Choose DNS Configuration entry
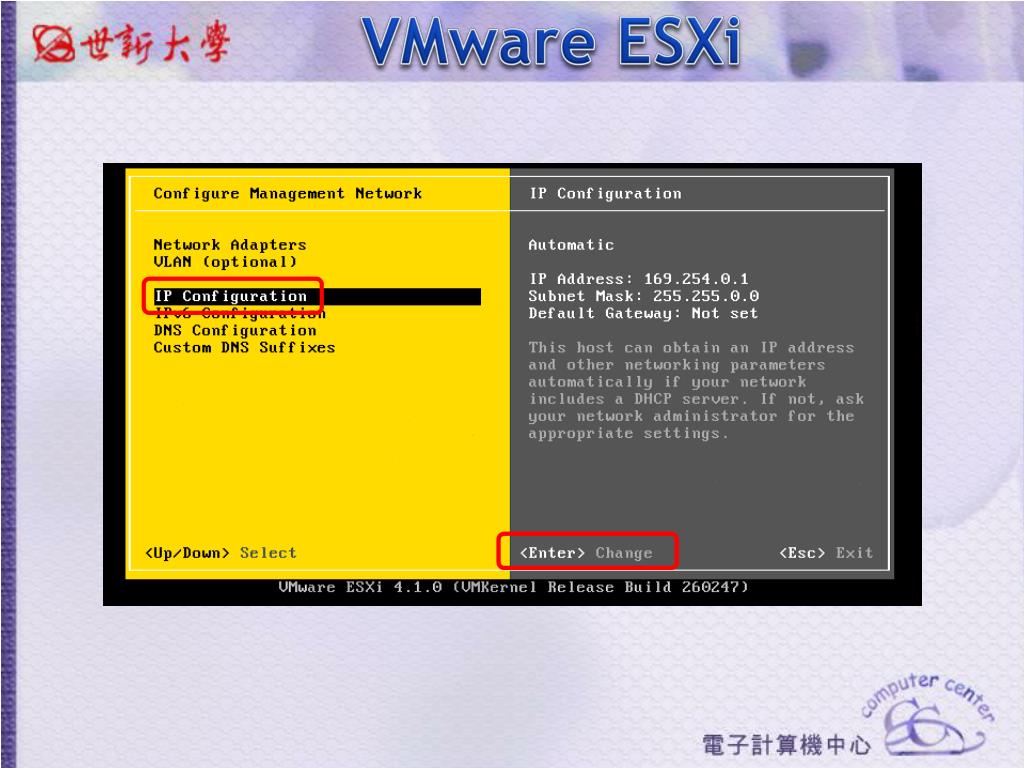The height and width of the screenshot is (768, 1024). [x=235, y=330]
